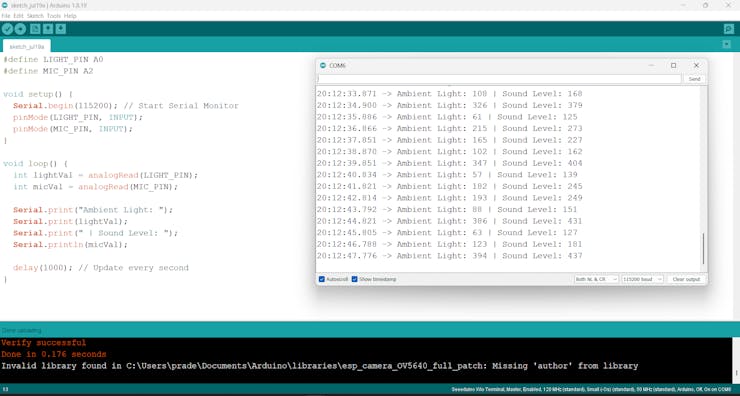Click the COM6 window logo icon
740x396 pixels.
coord(323,65)
